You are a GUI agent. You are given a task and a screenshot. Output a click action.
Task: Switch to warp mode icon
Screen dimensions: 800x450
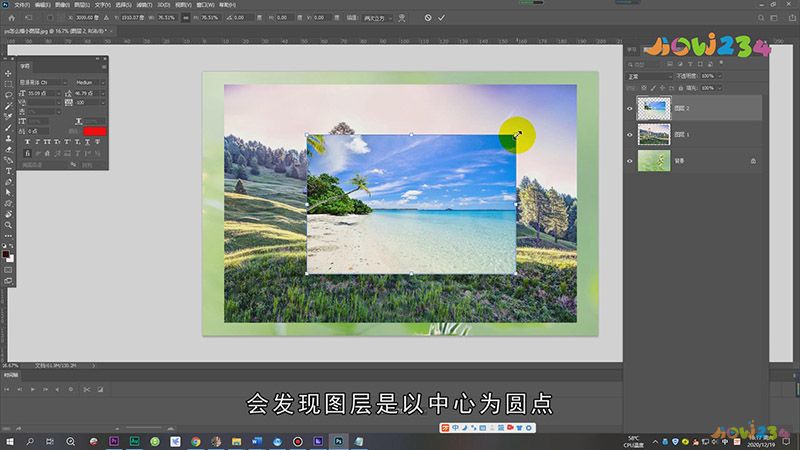click(402, 18)
